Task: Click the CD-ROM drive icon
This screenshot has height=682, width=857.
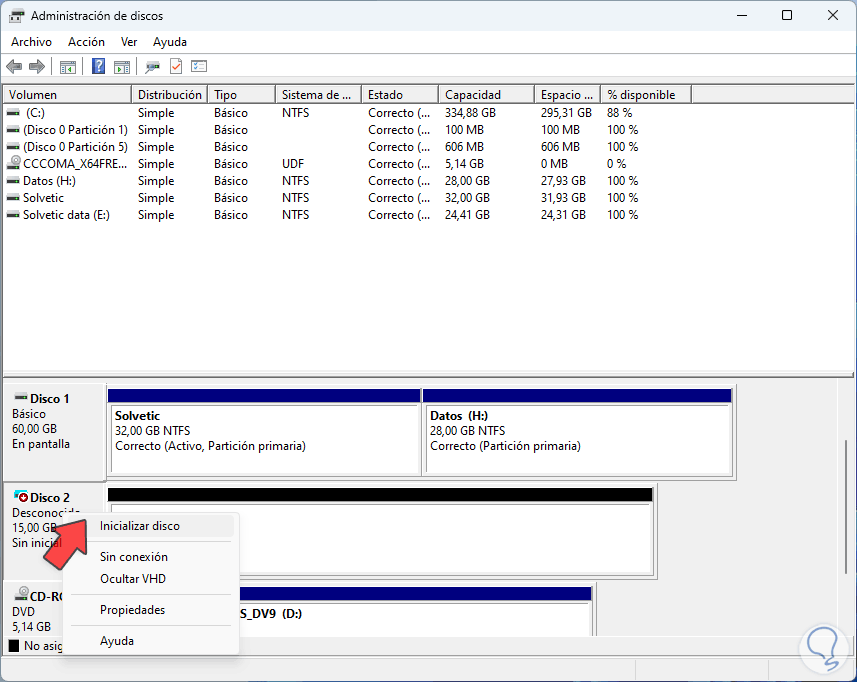Action: coord(22,593)
